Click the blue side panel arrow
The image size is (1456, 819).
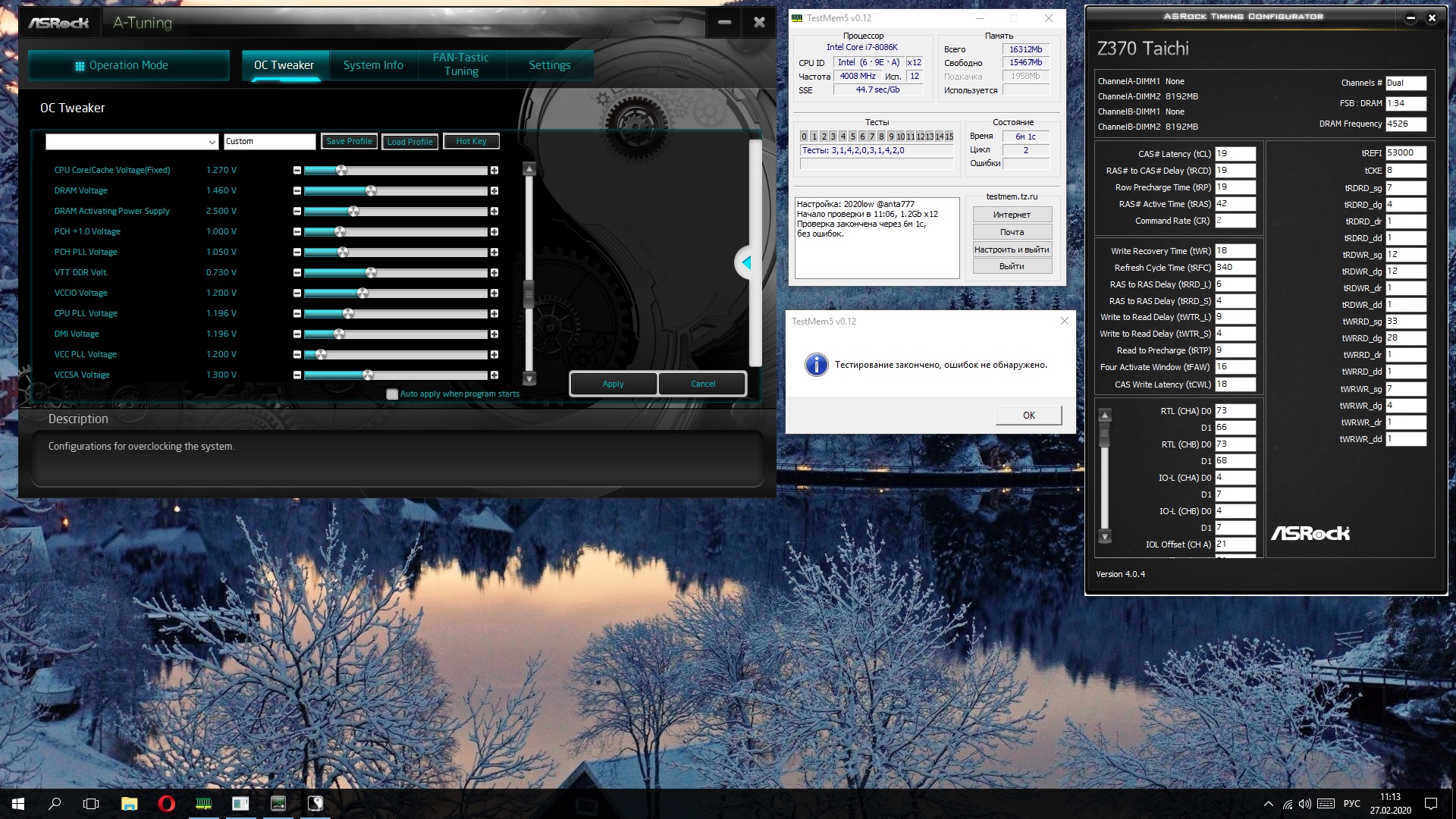[x=746, y=262]
